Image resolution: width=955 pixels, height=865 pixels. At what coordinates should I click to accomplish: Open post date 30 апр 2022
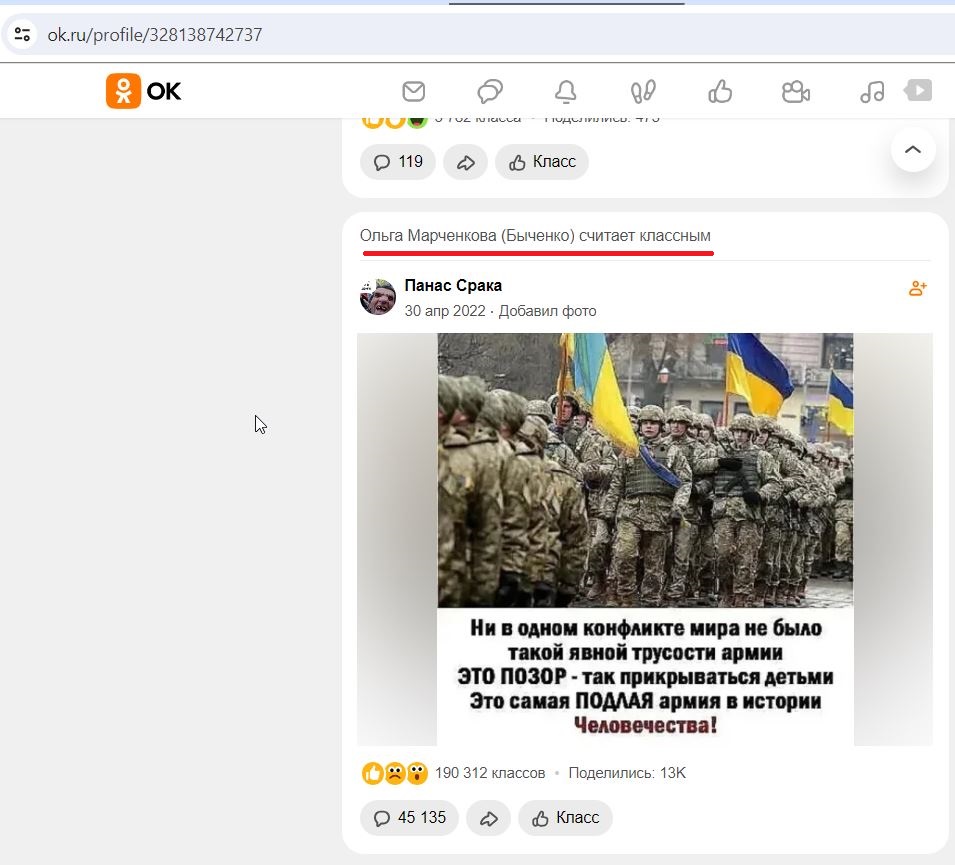[x=445, y=311]
